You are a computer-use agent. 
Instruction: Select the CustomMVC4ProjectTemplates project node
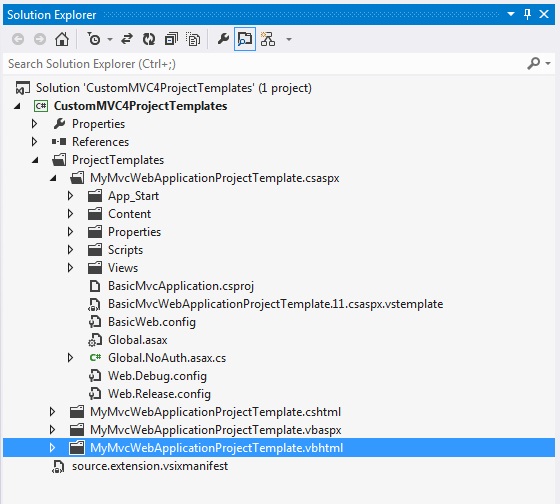[140, 106]
